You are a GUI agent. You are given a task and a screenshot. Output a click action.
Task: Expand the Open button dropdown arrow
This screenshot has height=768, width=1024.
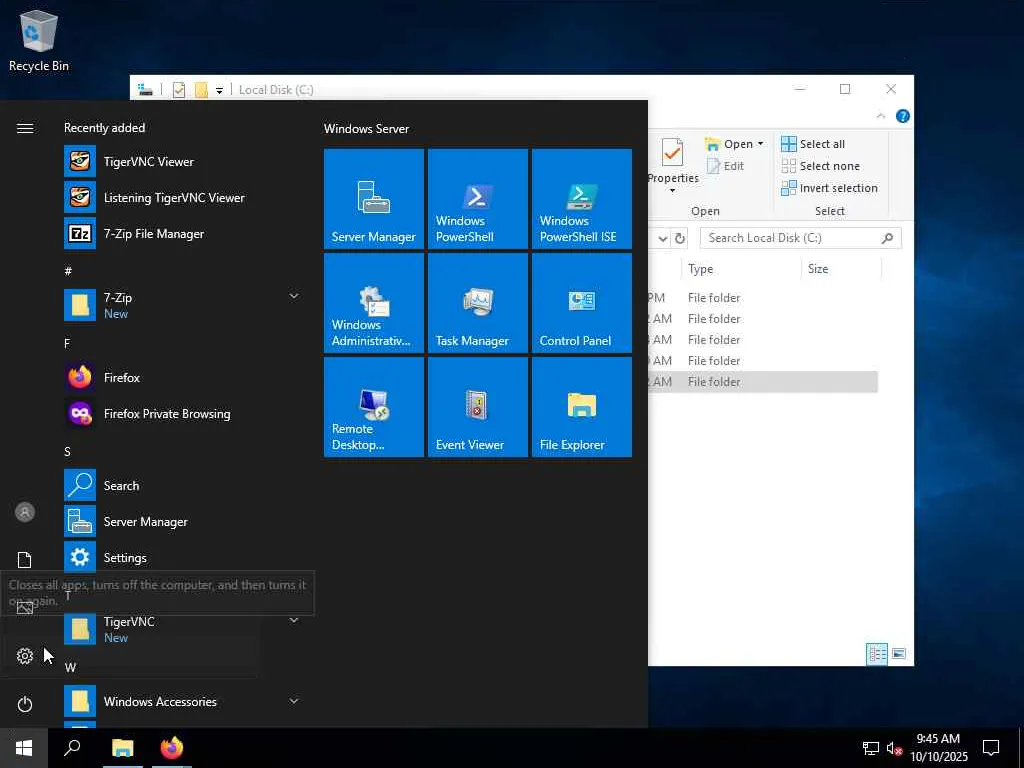pyautogui.click(x=760, y=144)
